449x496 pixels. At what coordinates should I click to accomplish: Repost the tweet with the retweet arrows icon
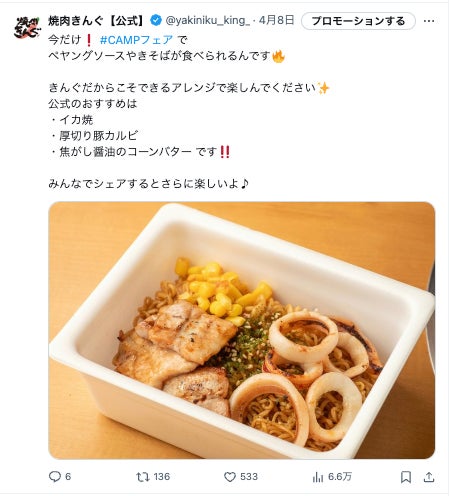143,477
